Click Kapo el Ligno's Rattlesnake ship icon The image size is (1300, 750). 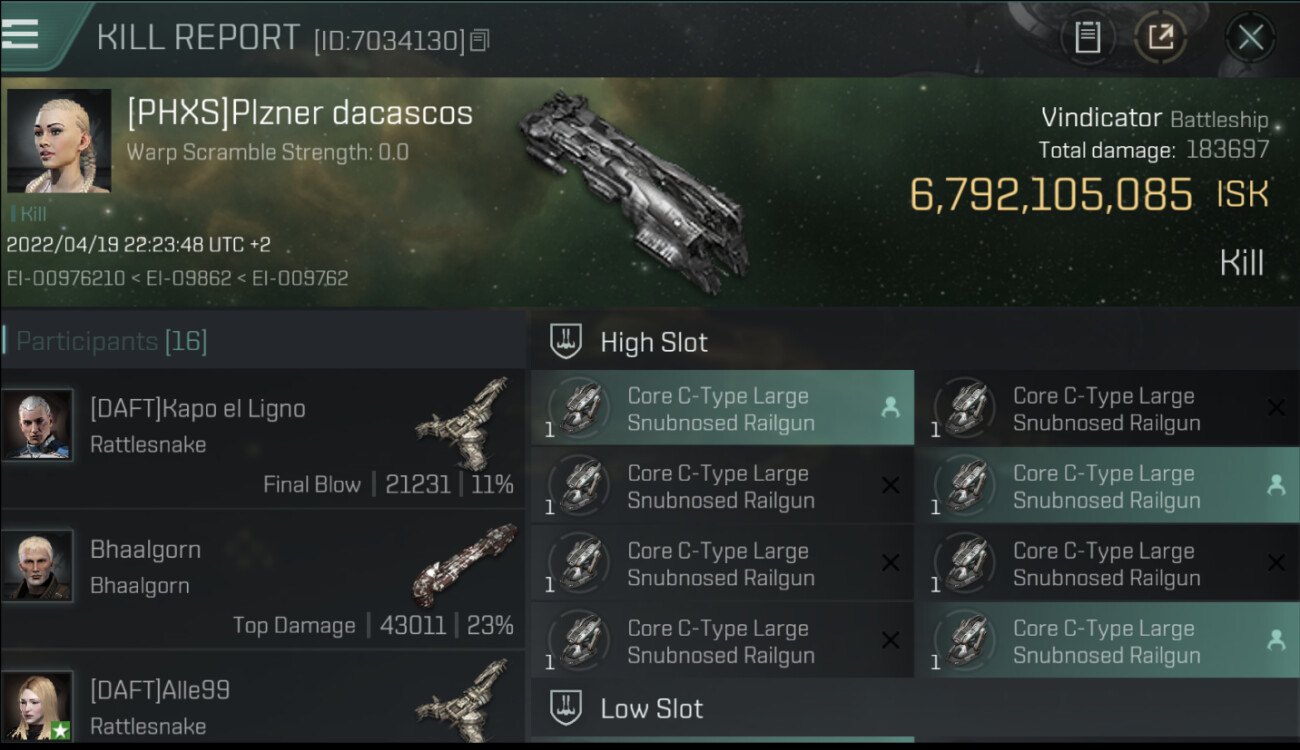point(463,422)
